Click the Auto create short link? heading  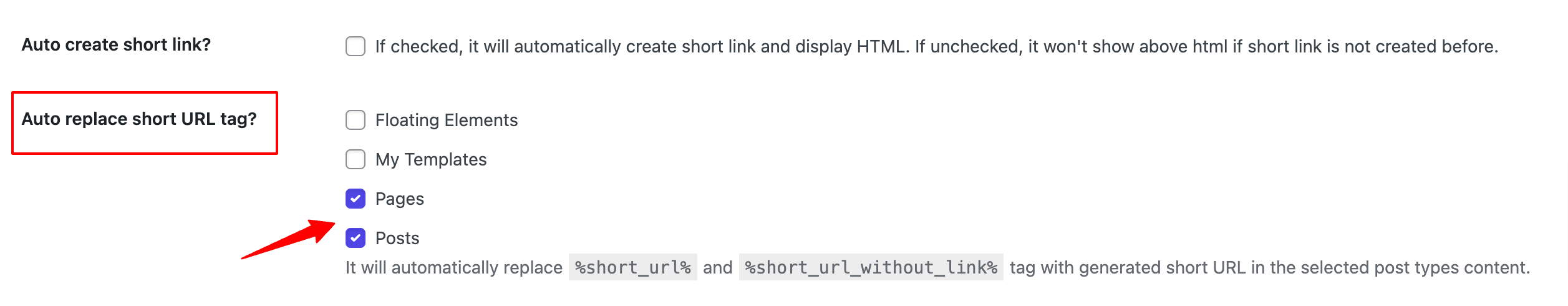point(117,45)
